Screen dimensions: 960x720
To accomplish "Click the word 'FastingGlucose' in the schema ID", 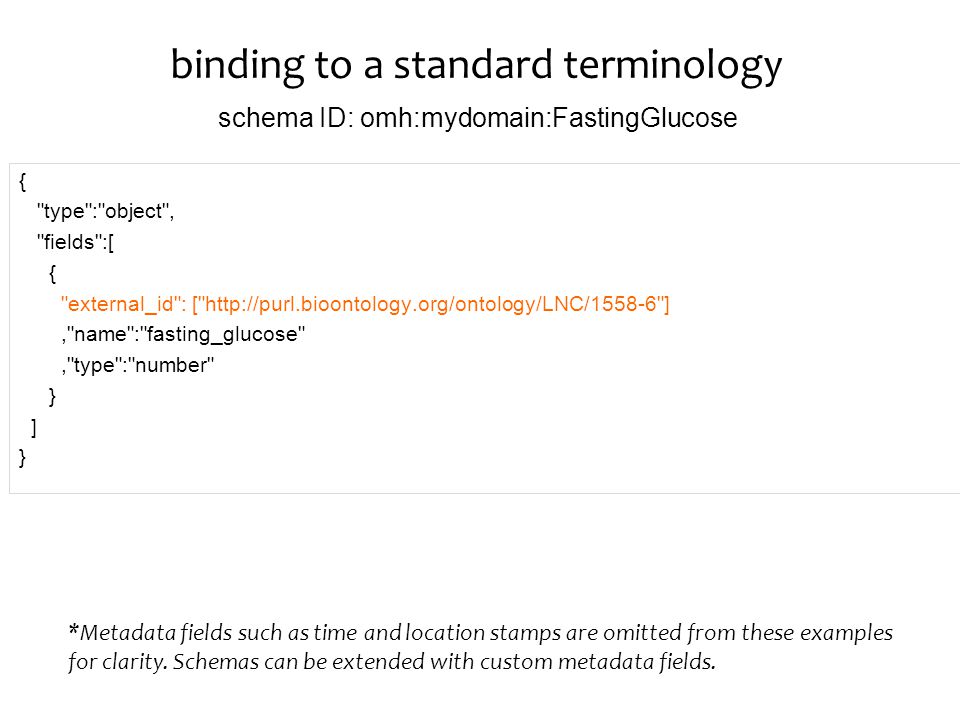I will [x=645, y=118].
